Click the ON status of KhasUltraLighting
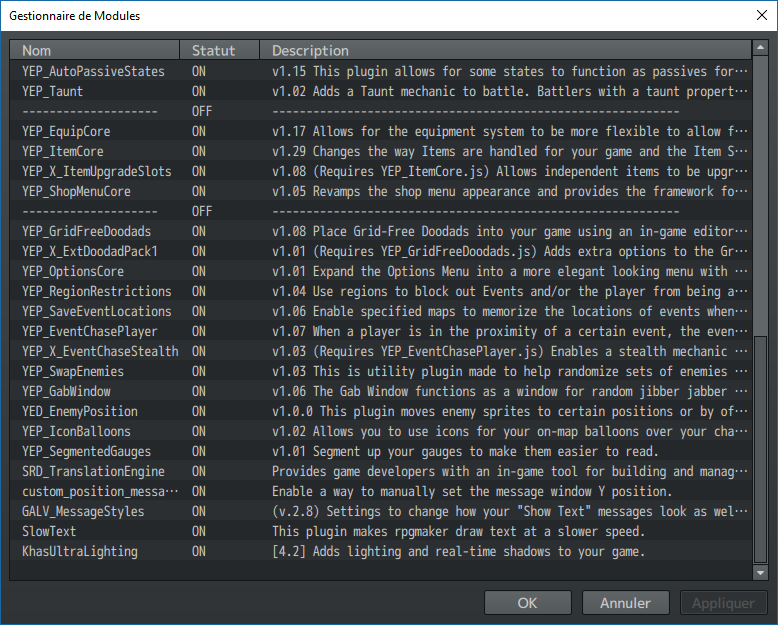This screenshot has width=778, height=625. point(199,552)
